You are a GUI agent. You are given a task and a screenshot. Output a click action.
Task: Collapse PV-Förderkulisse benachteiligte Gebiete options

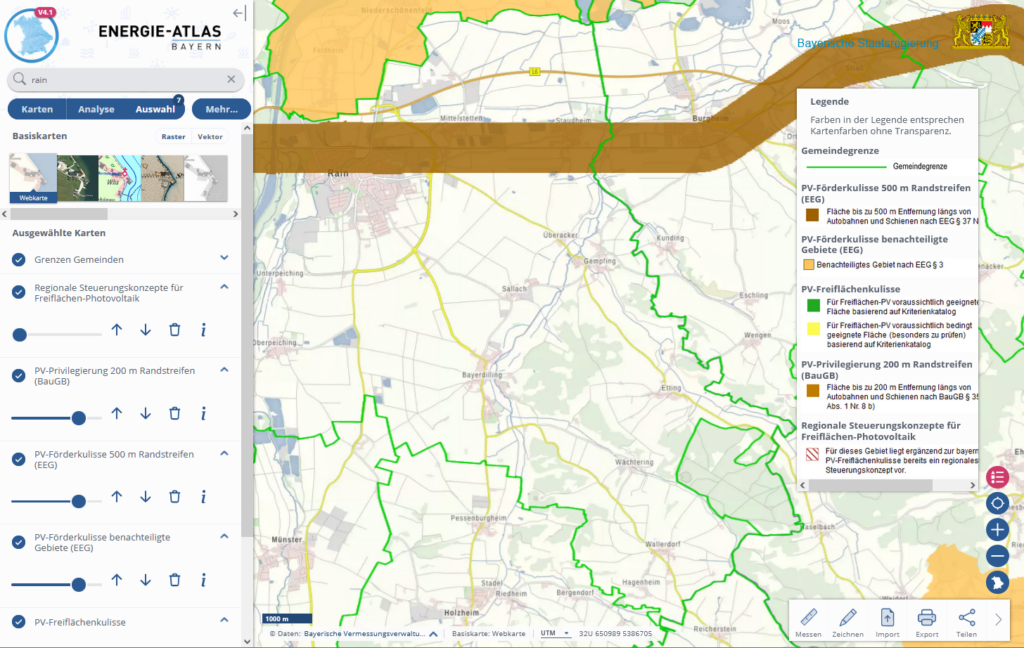pyautogui.click(x=224, y=536)
